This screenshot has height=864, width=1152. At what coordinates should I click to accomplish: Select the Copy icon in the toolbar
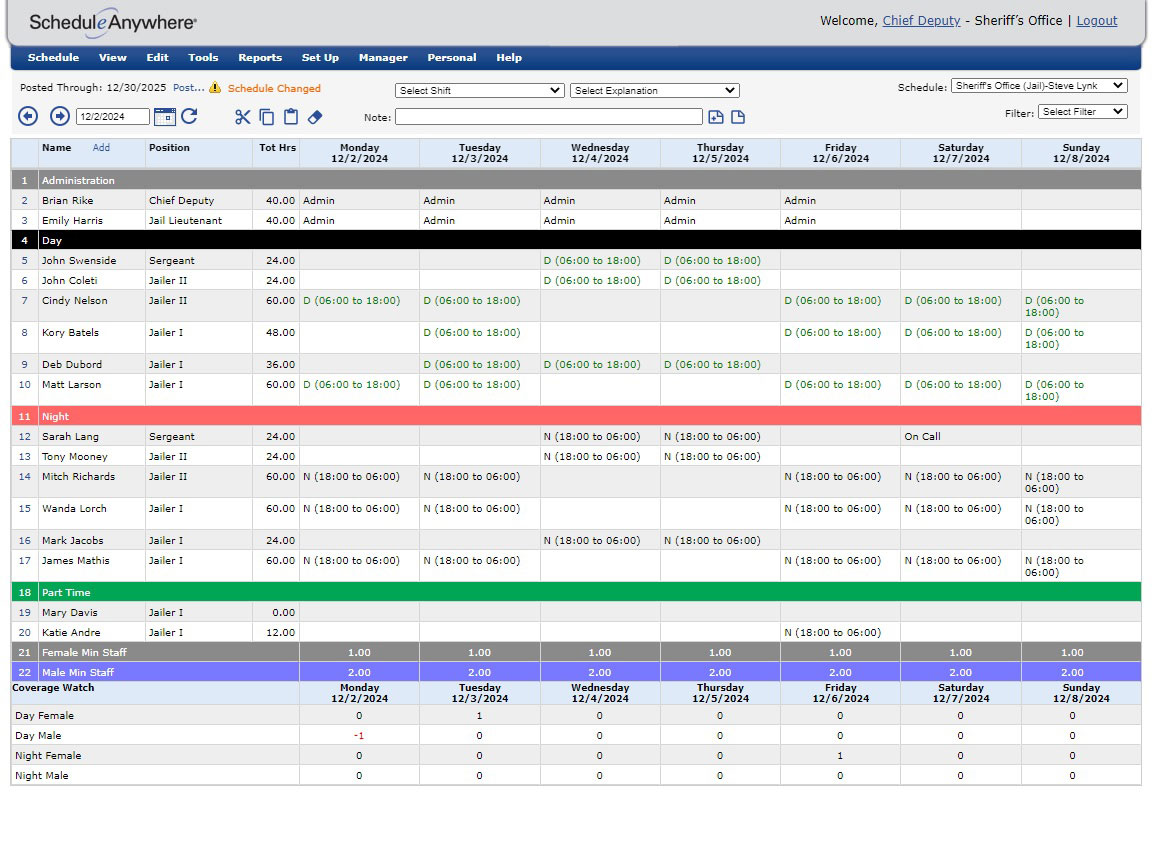tap(267, 117)
